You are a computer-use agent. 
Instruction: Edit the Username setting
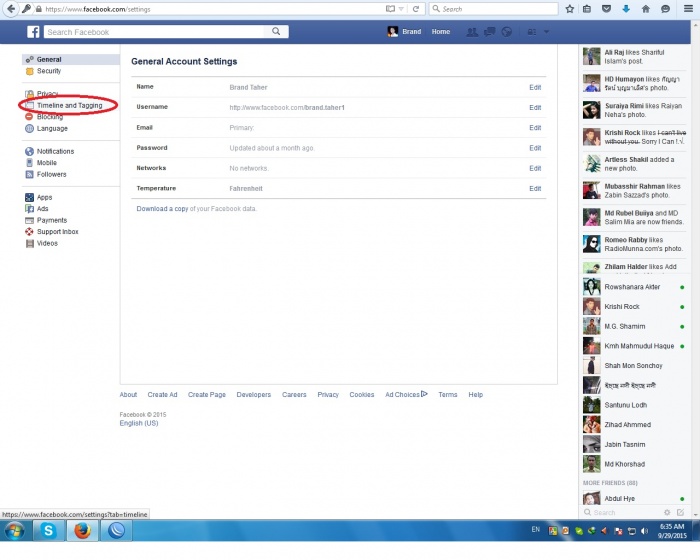click(x=535, y=108)
